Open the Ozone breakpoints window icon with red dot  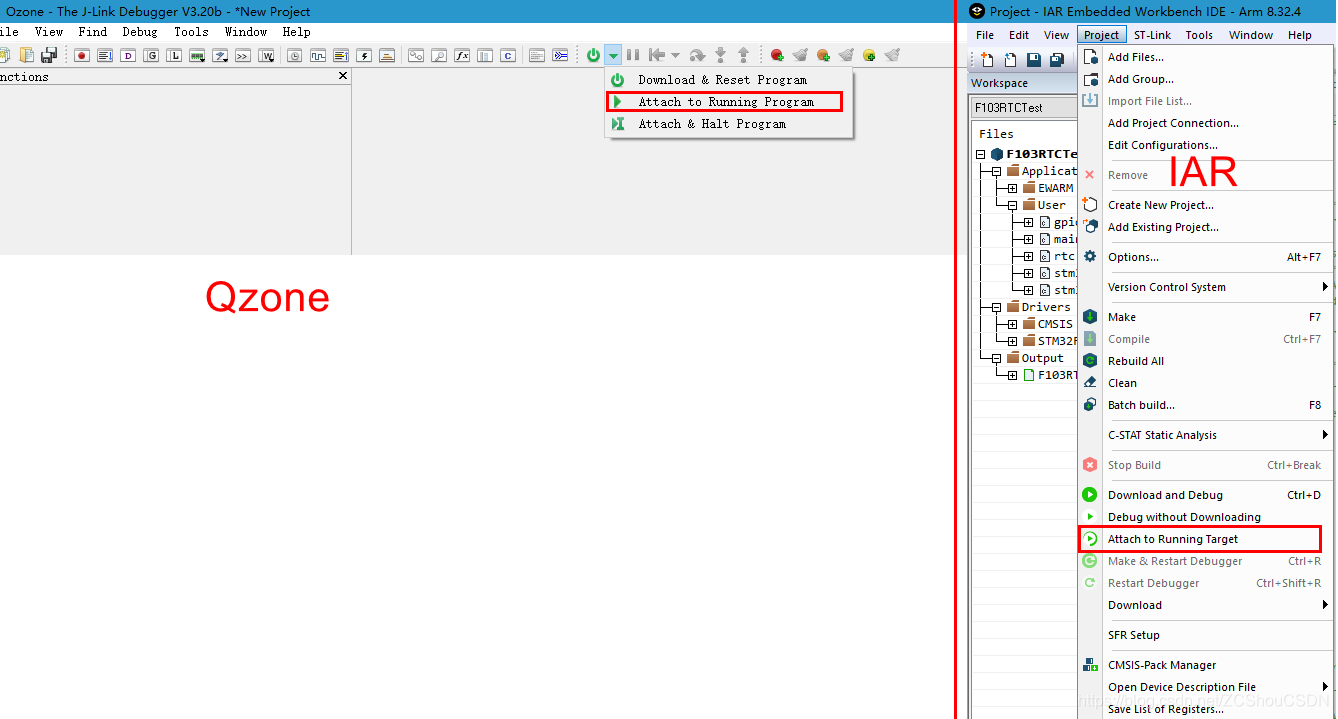[x=82, y=55]
